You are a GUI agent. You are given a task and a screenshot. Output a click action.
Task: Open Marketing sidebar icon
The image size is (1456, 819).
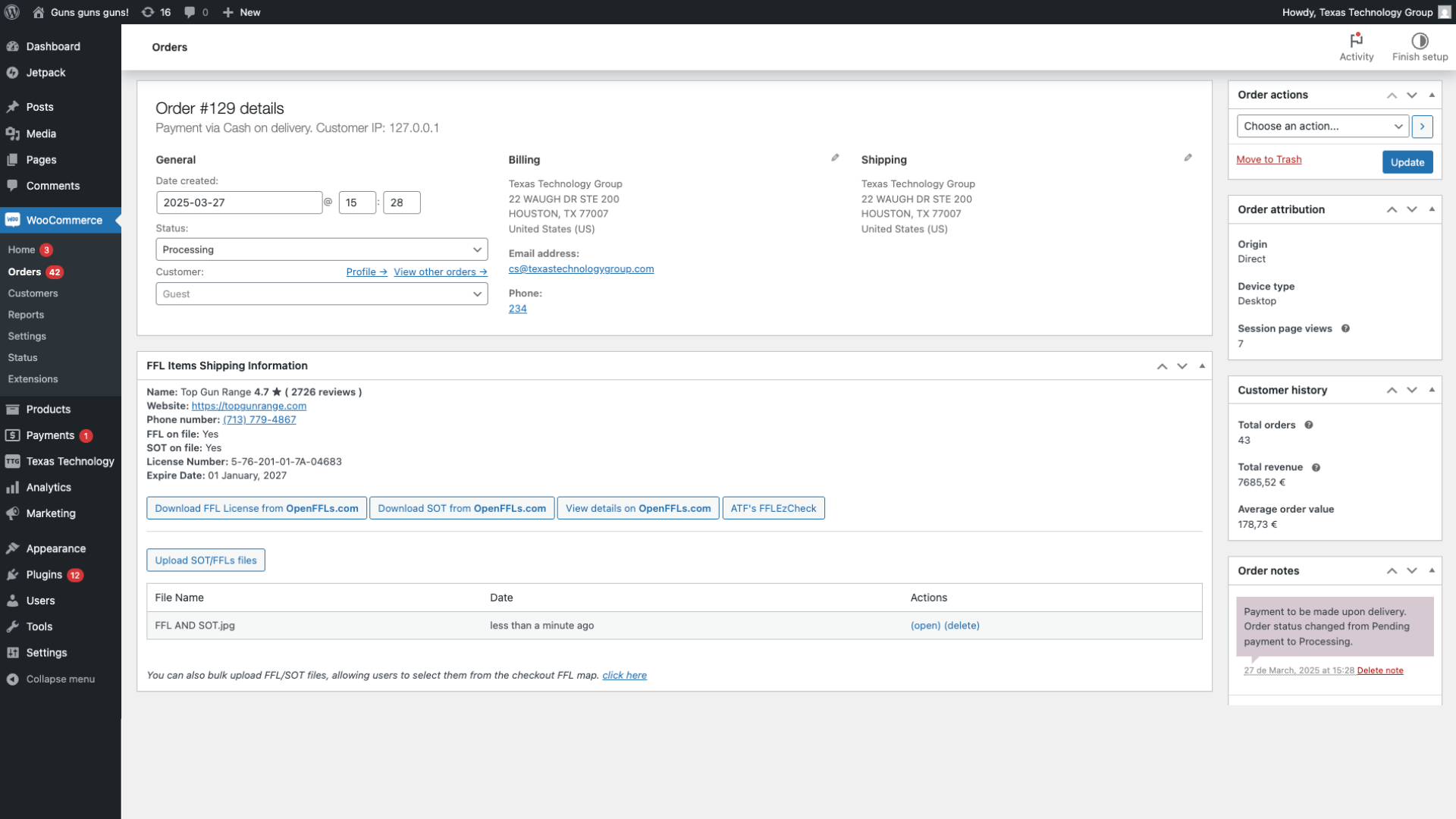point(12,513)
